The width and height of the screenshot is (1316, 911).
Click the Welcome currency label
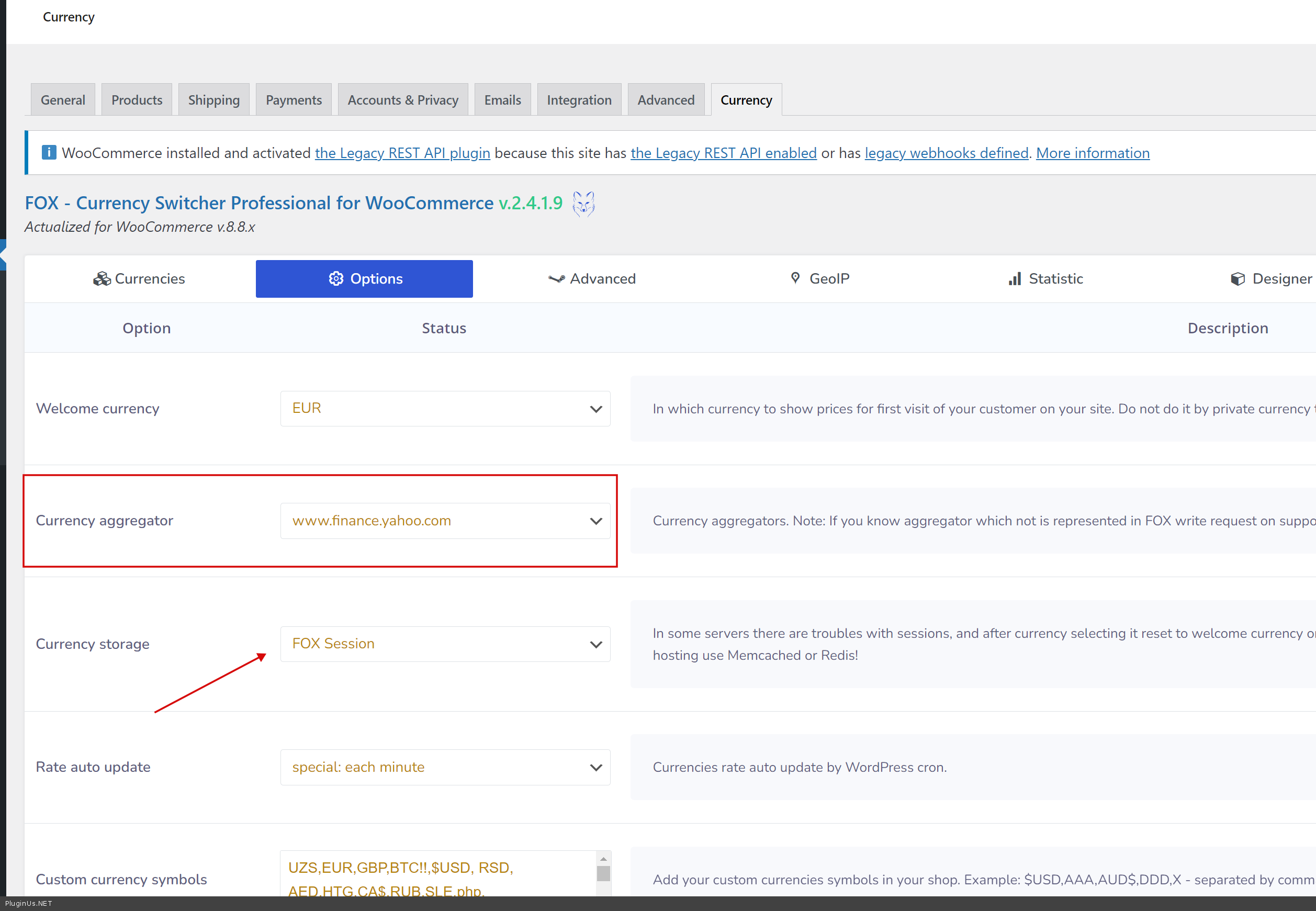pyautogui.click(x=97, y=409)
